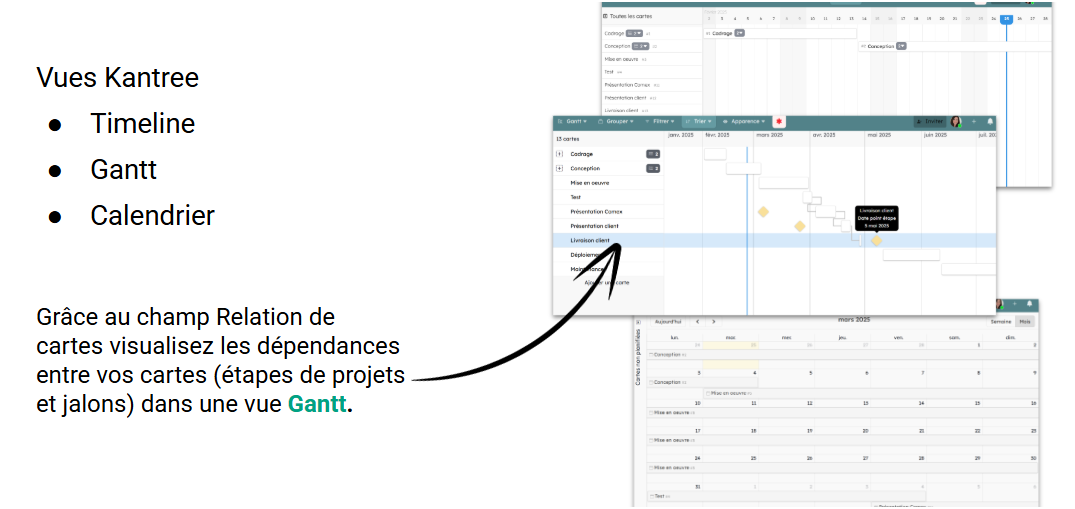This screenshot has height=509, width=1075.
Task: Go to next month in Calendar window
Action: click(x=714, y=321)
